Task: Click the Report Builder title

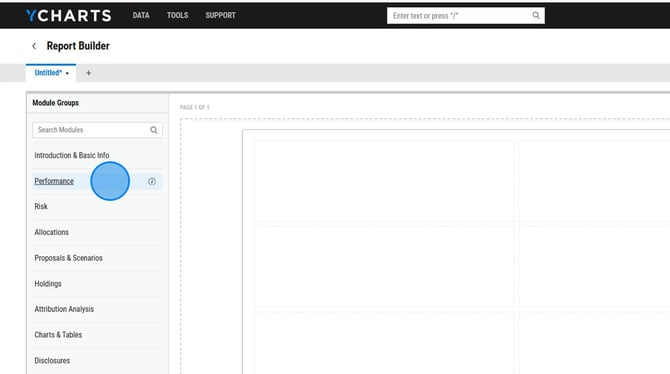Action: pos(78,46)
